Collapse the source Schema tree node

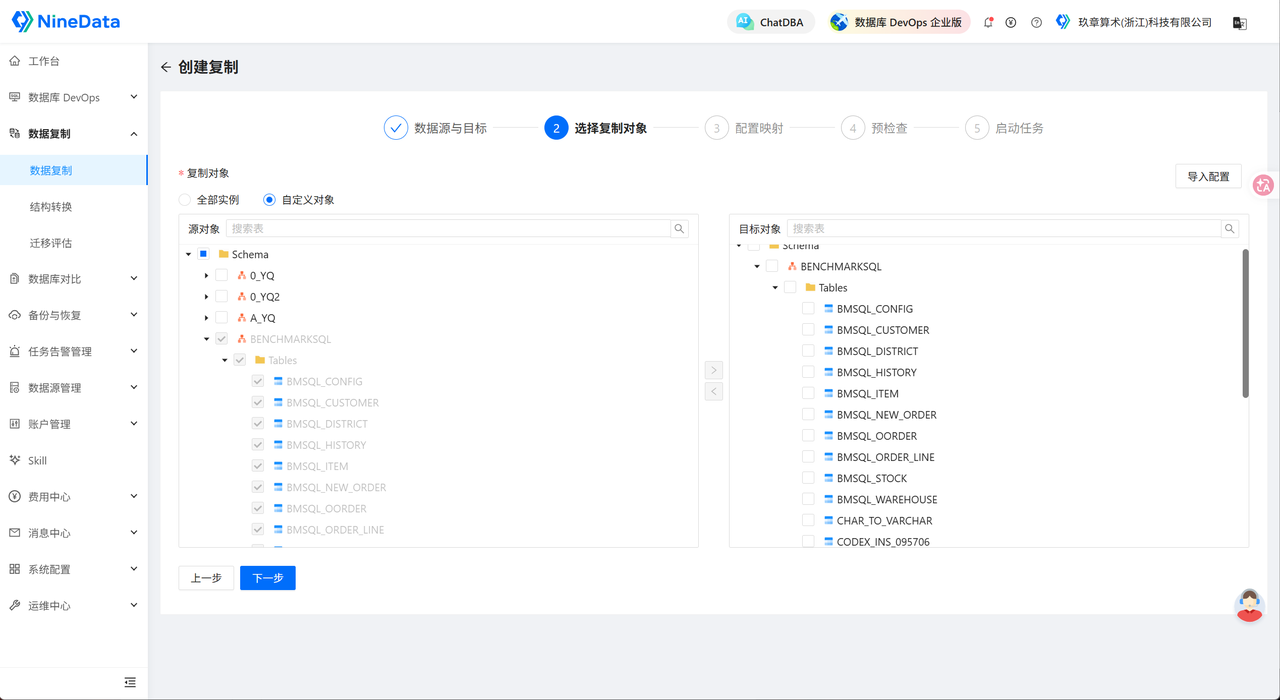click(x=188, y=254)
